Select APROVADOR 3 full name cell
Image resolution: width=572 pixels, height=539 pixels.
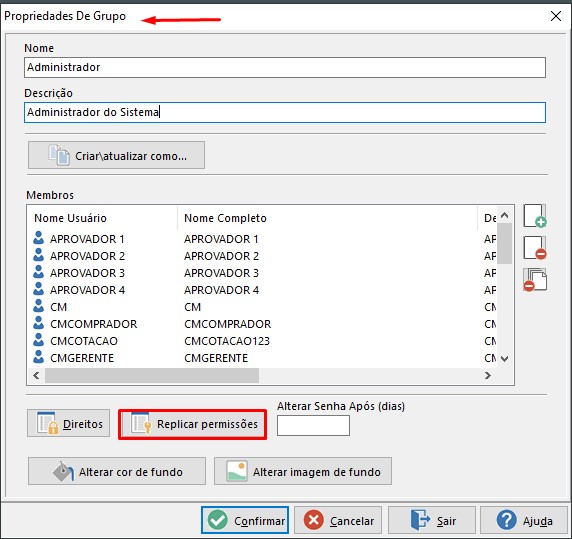click(221, 273)
